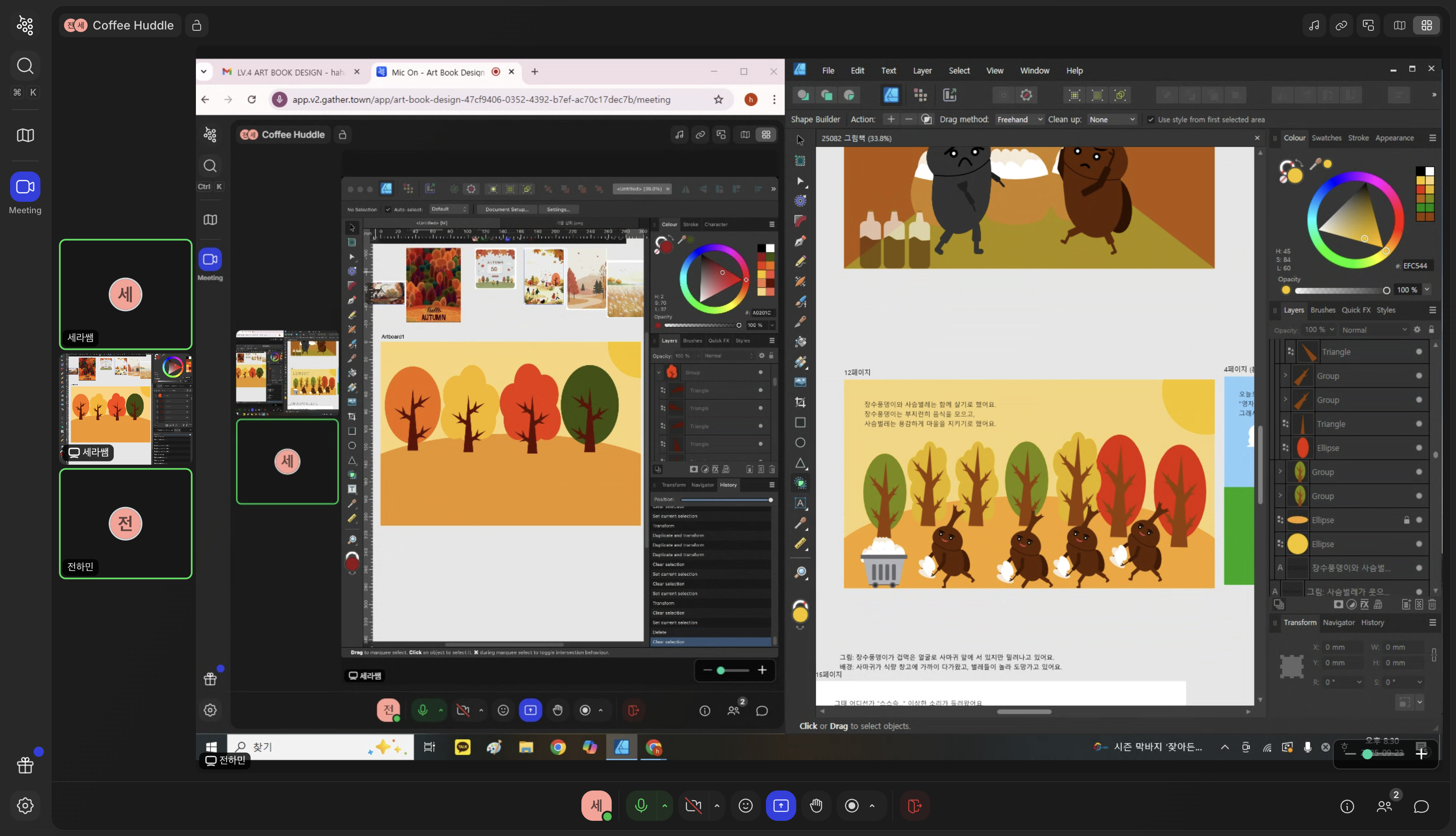1456x836 pixels.
Task: Hide the locked Ellipse layer via its visibility dot
Action: [x=1419, y=520]
